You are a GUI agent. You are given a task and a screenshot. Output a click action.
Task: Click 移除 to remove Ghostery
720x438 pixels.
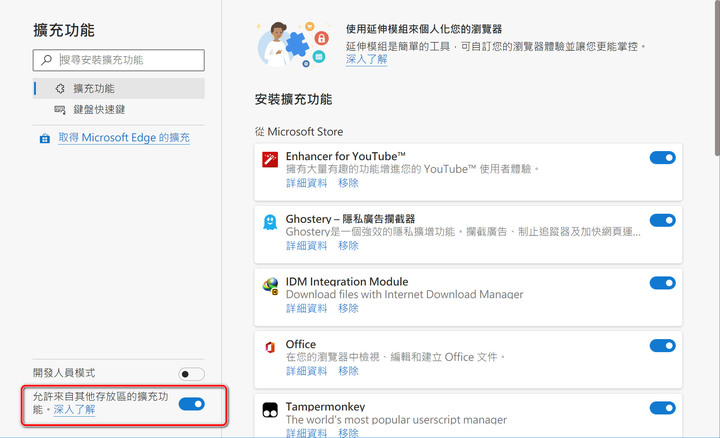[348, 246]
